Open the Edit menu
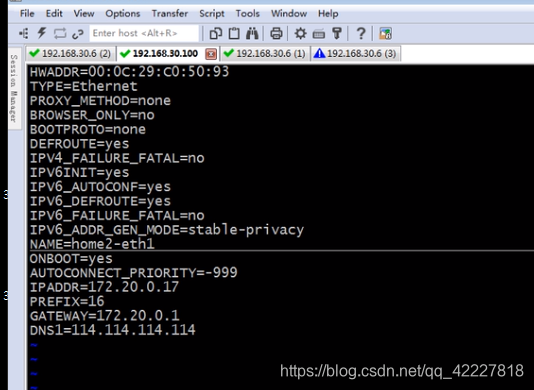Image resolution: width=534 pixels, height=390 pixels. click(54, 14)
